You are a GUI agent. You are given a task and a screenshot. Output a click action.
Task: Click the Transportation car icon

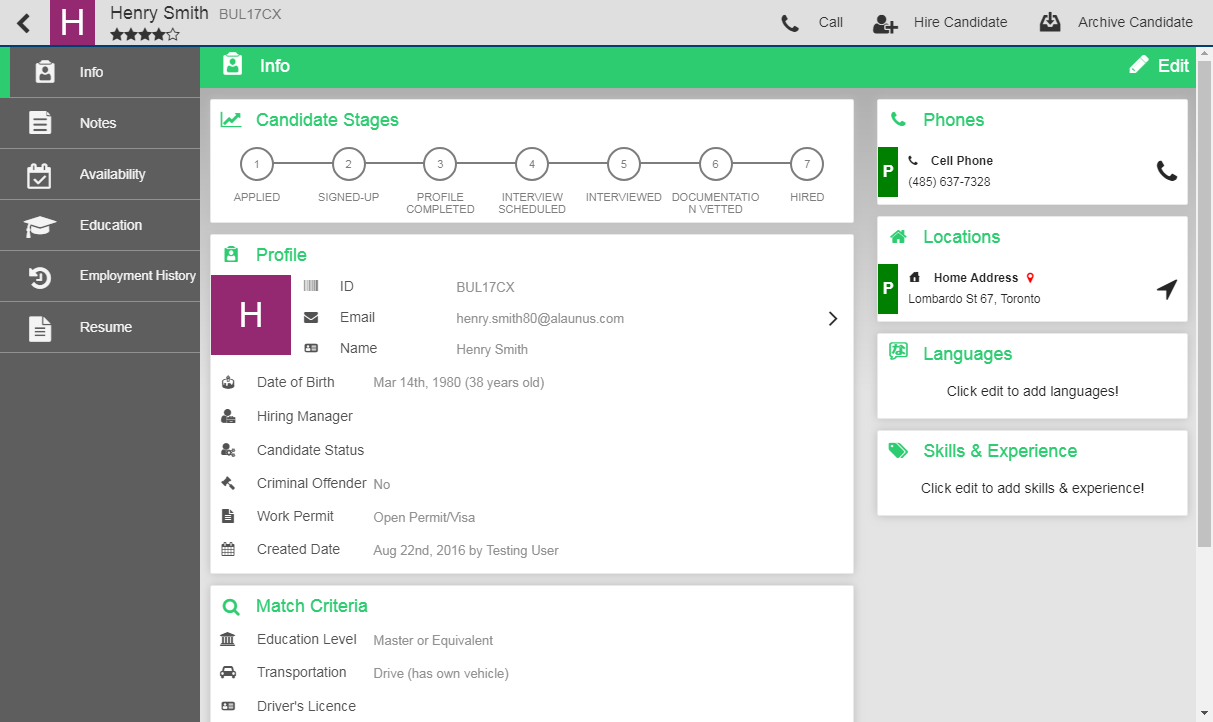tap(228, 672)
